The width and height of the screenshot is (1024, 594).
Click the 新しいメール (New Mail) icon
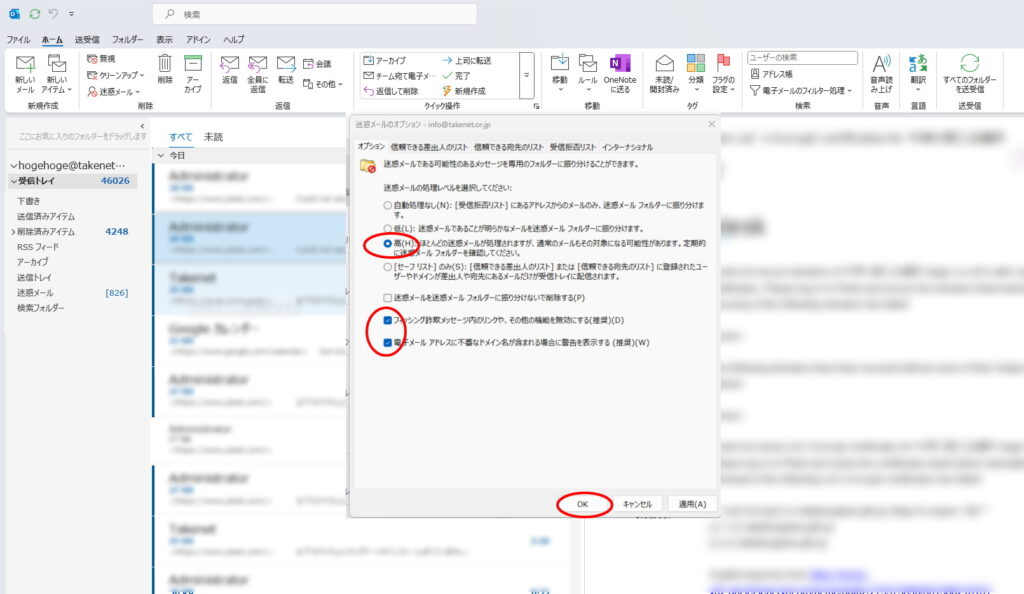click(x=26, y=65)
